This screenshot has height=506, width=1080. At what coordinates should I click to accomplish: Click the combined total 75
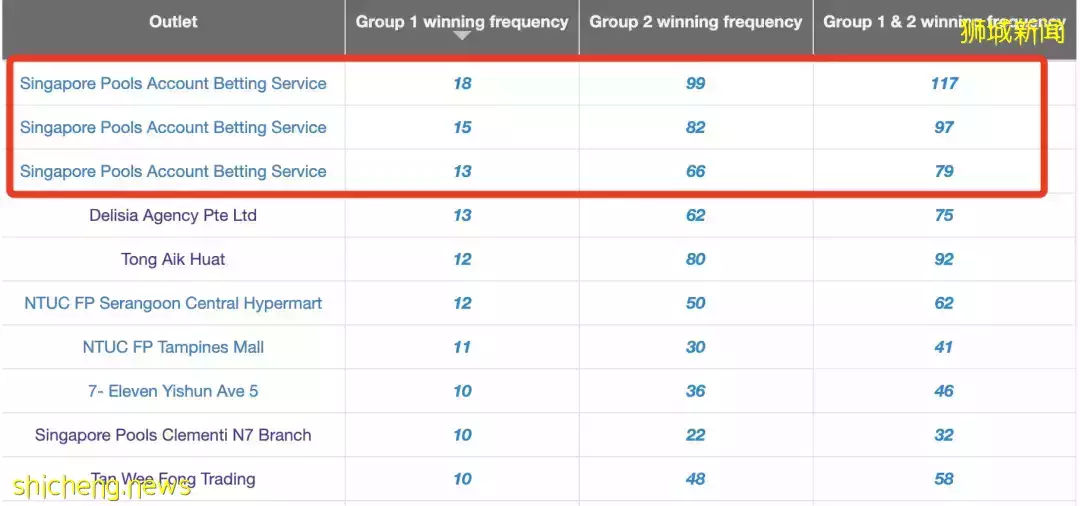click(944, 215)
